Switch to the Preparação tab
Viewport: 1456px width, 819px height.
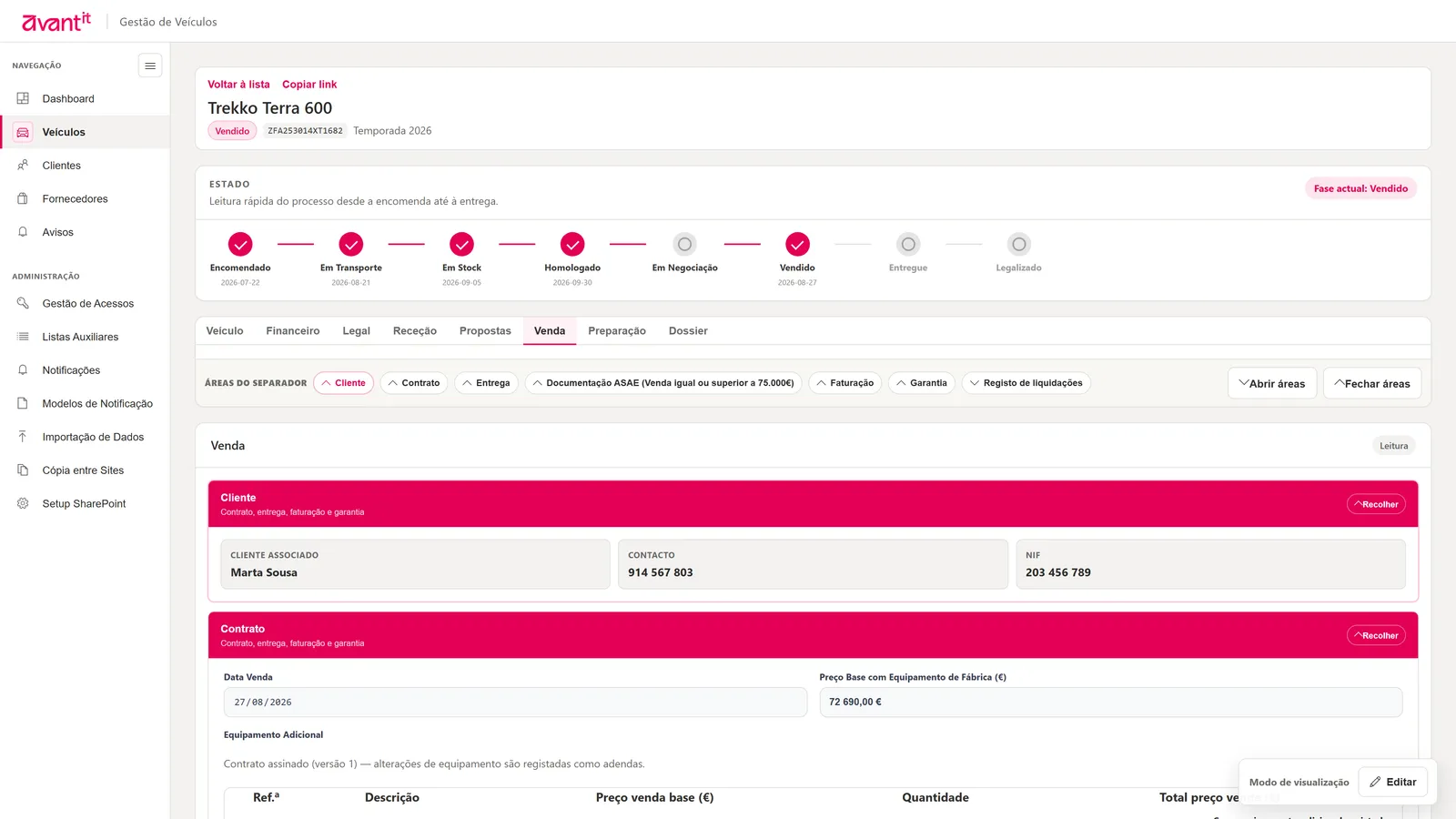tap(617, 331)
